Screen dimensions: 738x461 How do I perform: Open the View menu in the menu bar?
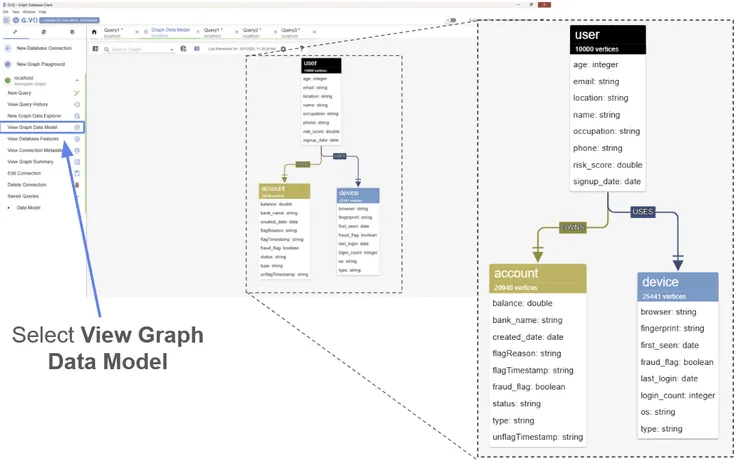[16, 12]
